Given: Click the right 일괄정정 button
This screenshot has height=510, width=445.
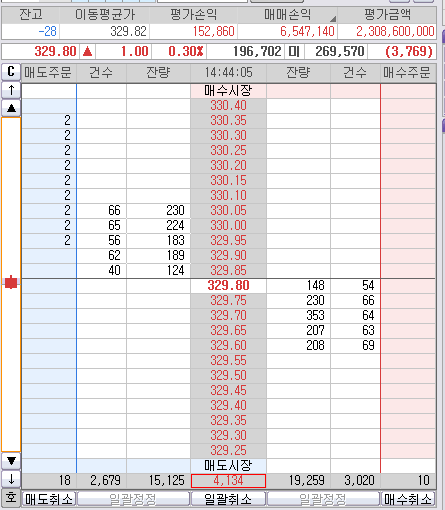Looking at the screenshot, I should (323, 499).
